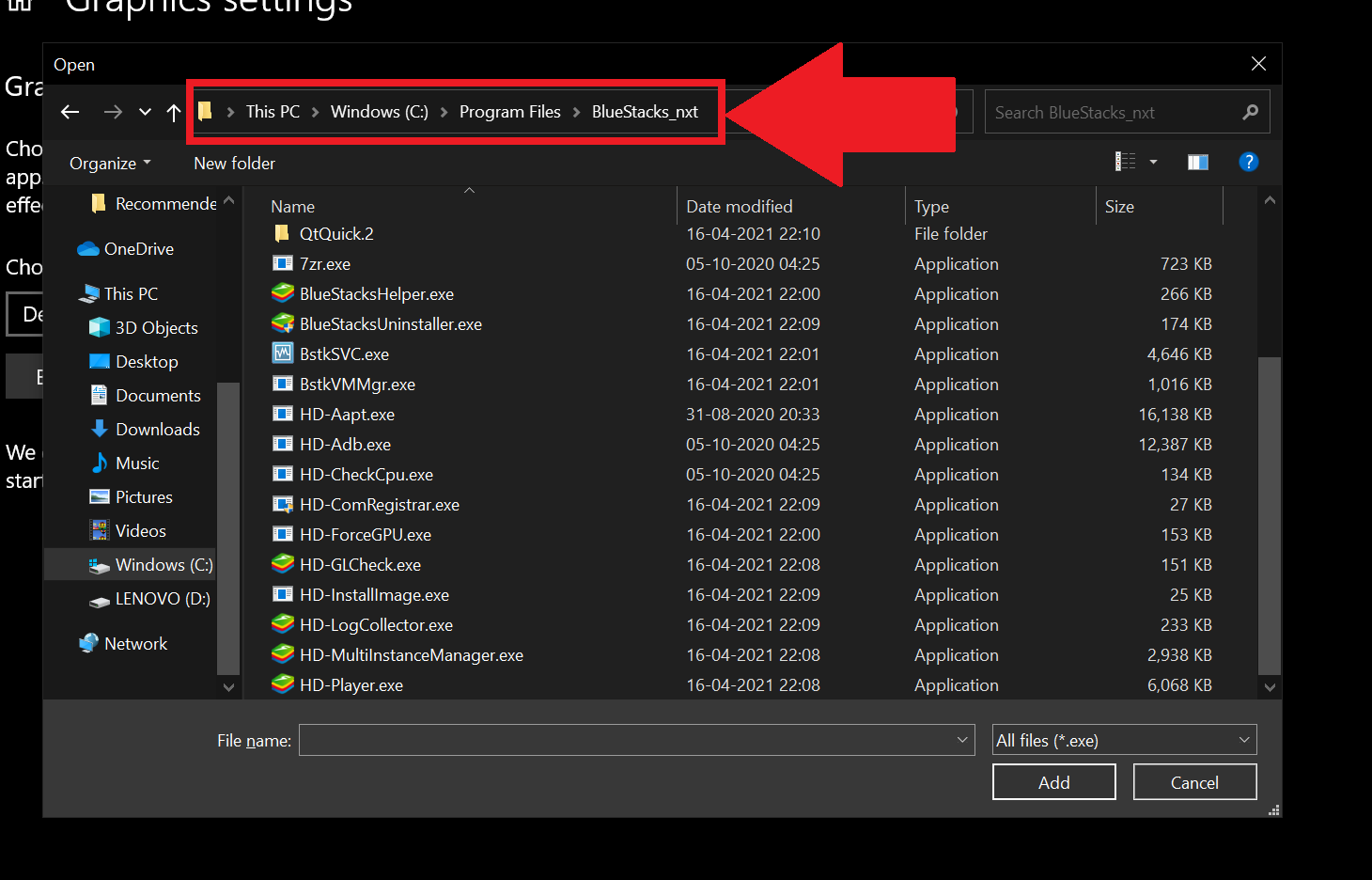Open view options dropdown arrow

(x=1153, y=162)
